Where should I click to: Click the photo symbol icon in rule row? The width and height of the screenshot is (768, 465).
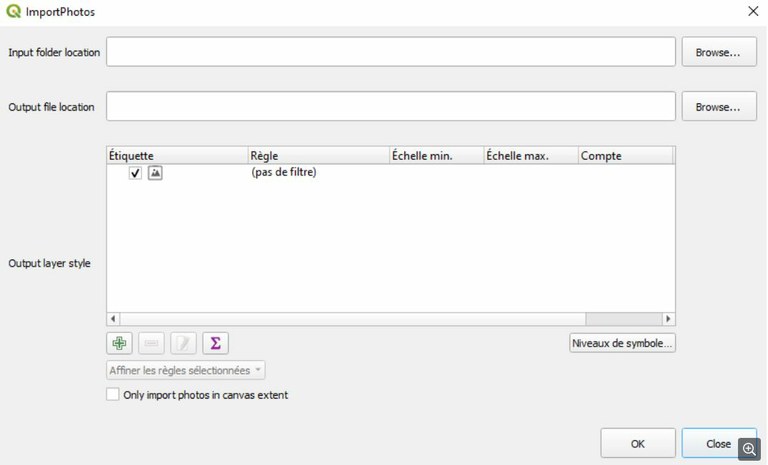[x=155, y=173]
